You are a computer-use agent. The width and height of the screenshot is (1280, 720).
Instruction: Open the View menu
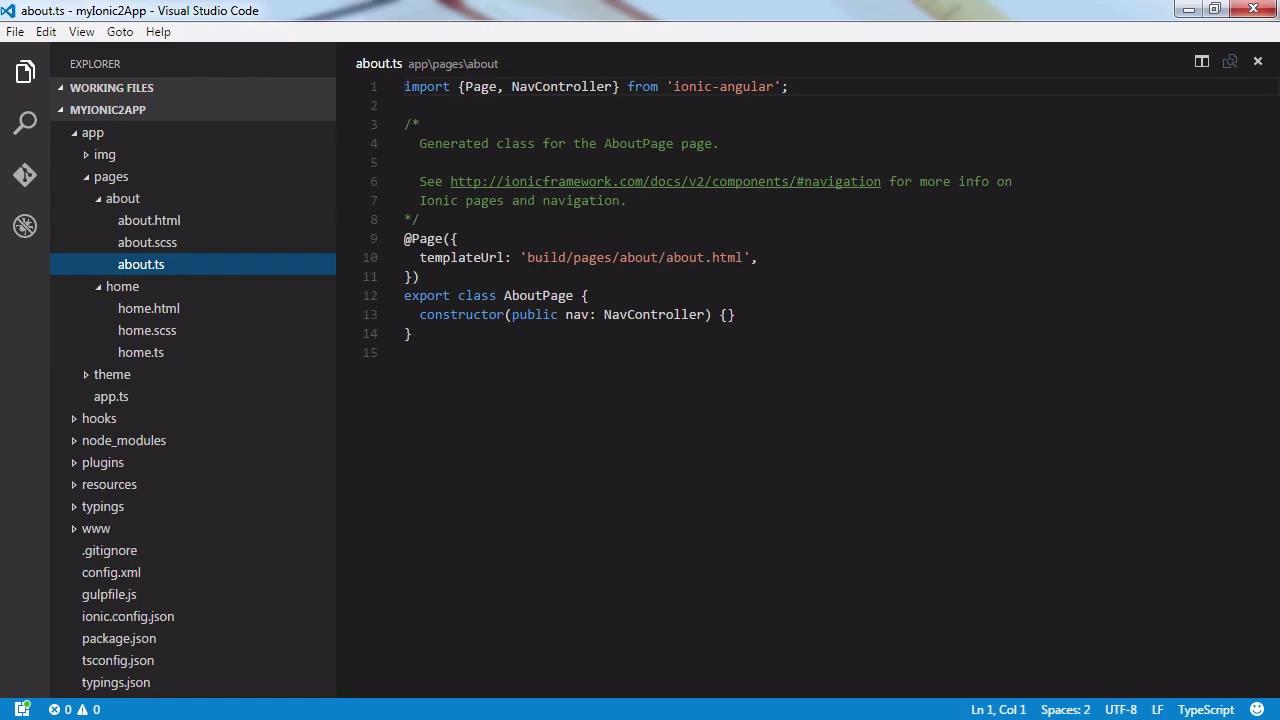82,32
